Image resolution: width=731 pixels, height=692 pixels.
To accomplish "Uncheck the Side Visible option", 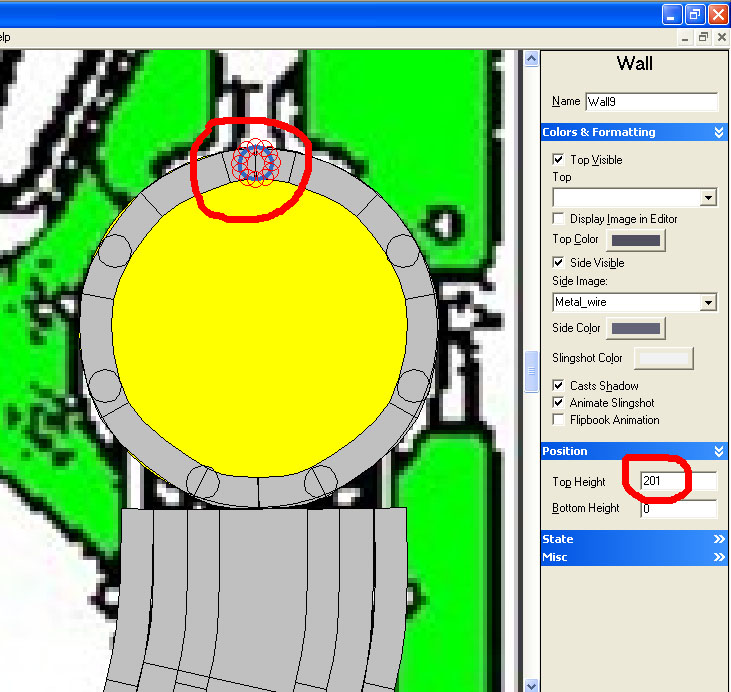I will (x=558, y=263).
